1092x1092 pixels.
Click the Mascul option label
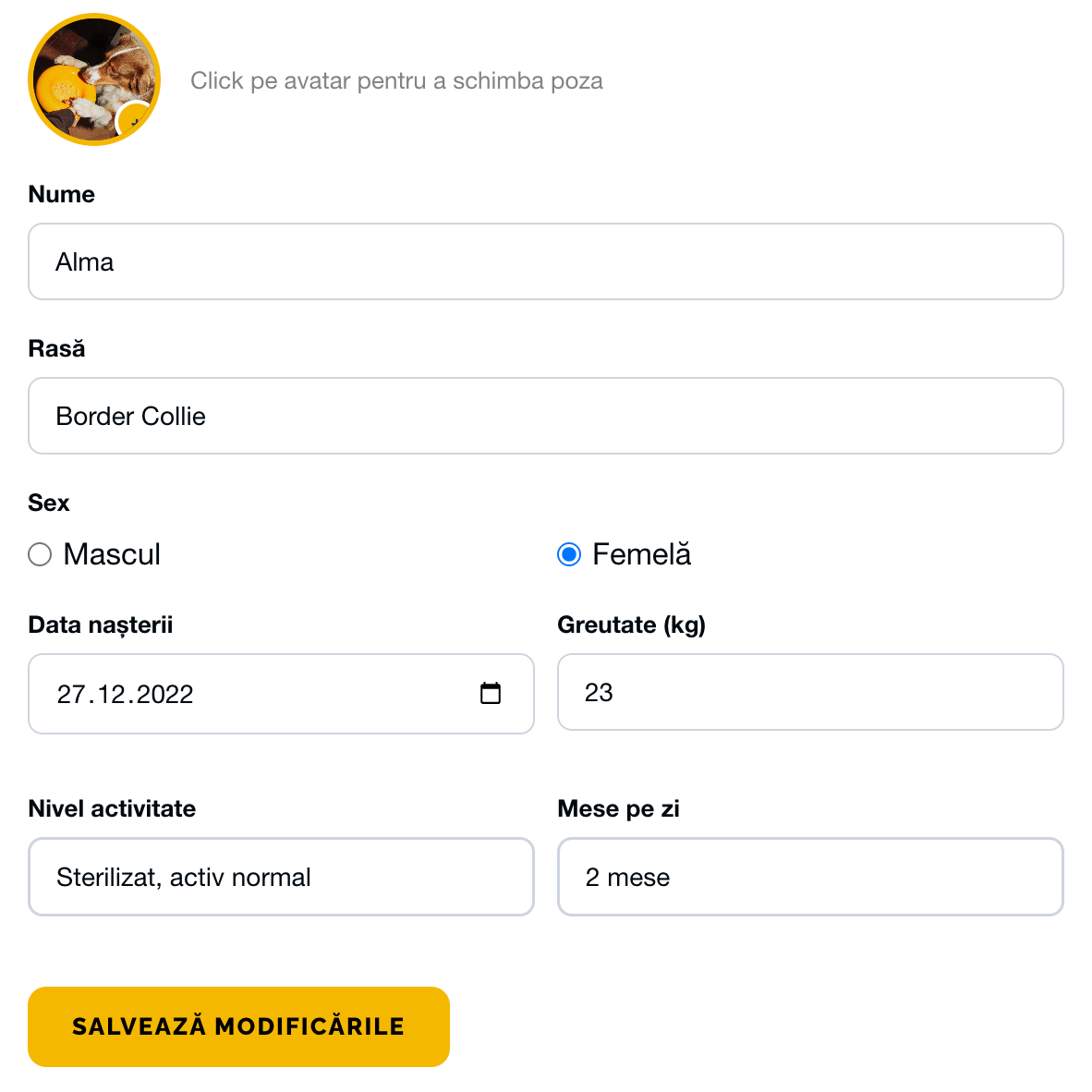point(112,554)
